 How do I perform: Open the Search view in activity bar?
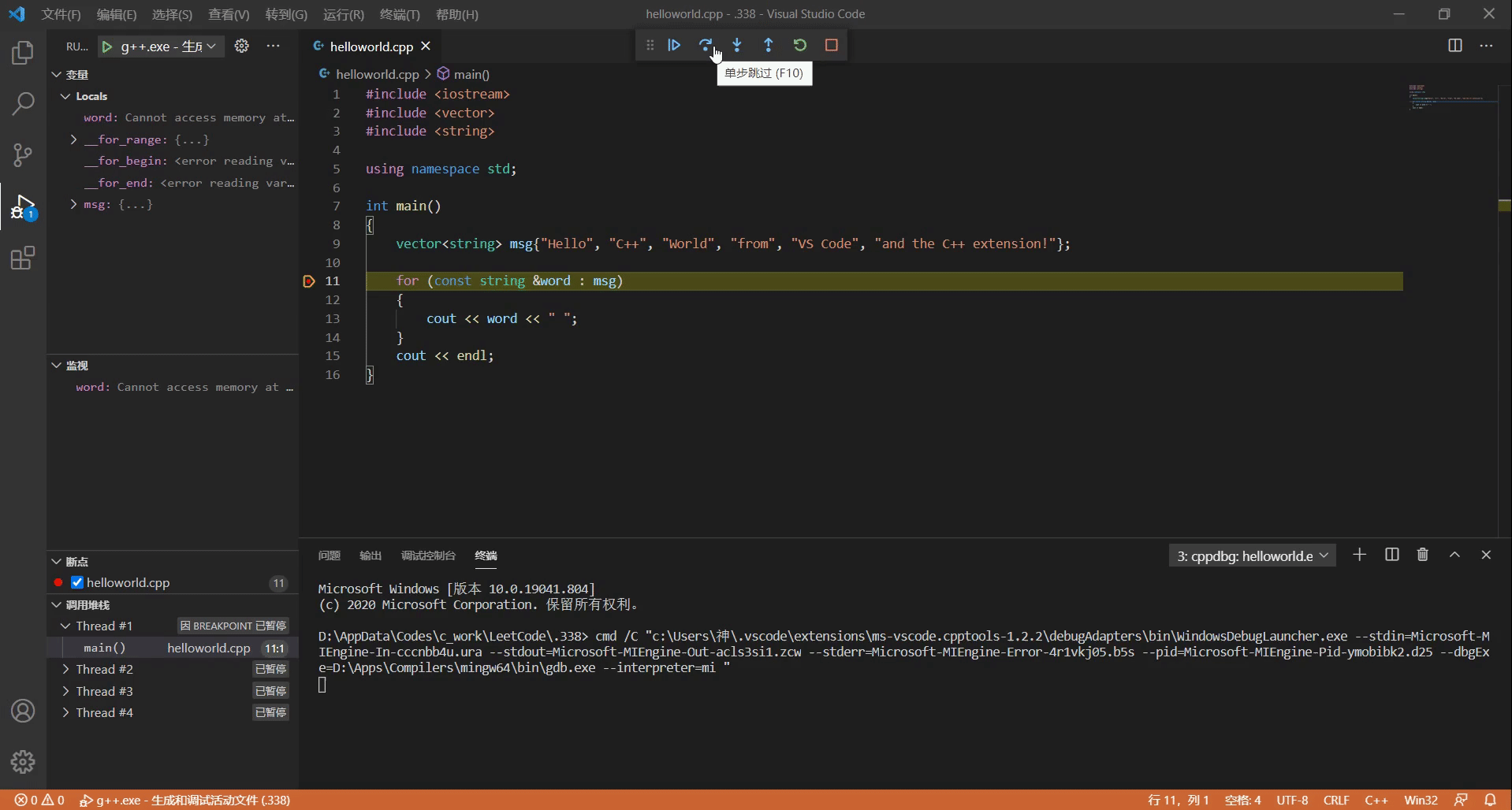23,103
